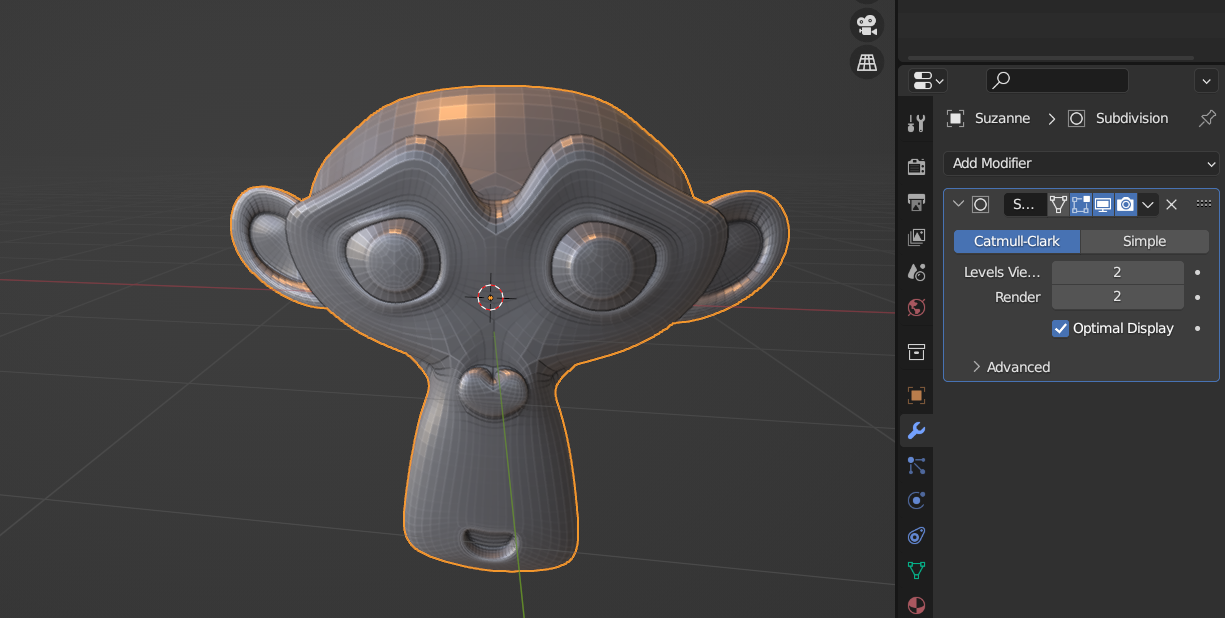The height and width of the screenshot is (618, 1225).
Task: Open the Tool properties tab
Action: (916, 123)
